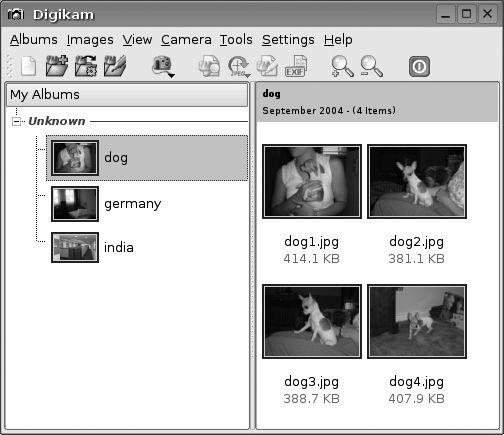Click the zoom in magnifier icon
Screen dimensions: 504x435
[x=342, y=66]
